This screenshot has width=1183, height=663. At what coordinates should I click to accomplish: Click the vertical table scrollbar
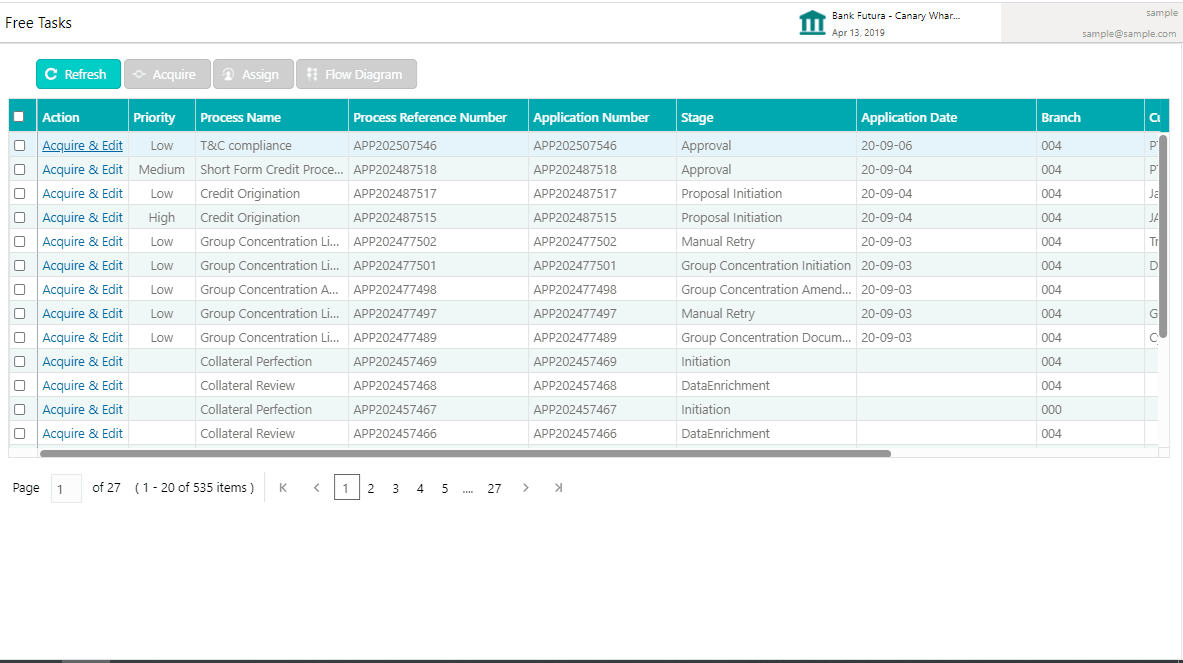tap(1163, 235)
